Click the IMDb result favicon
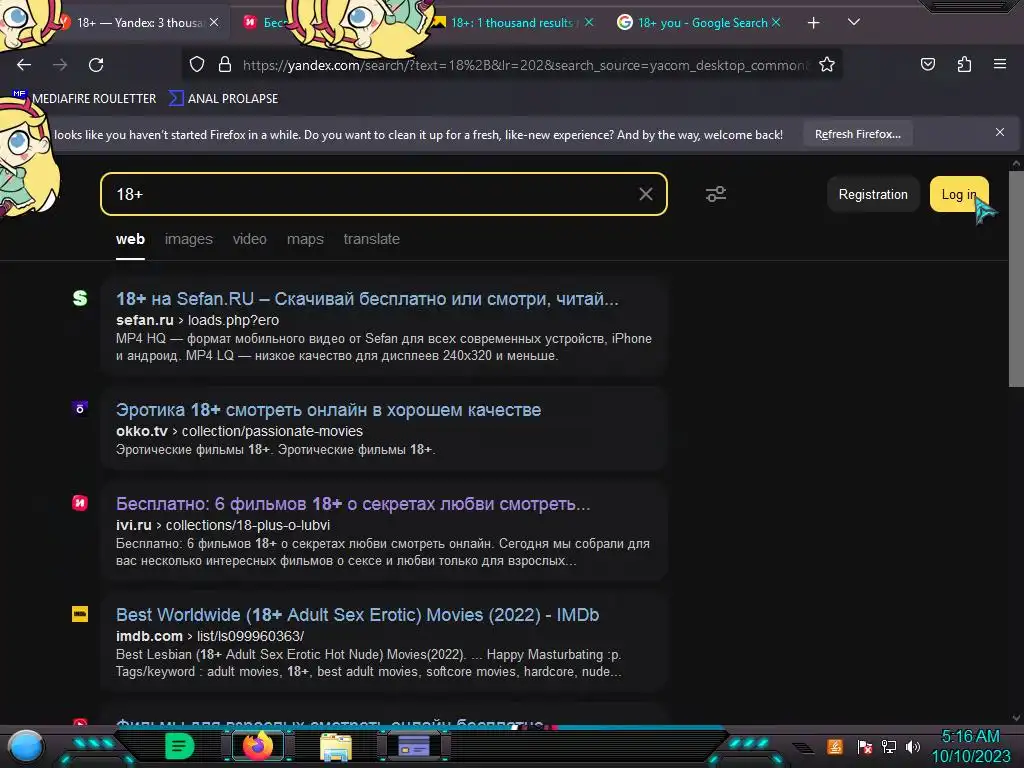Viewport: 1024px width, 768px height. click(80, 614)
